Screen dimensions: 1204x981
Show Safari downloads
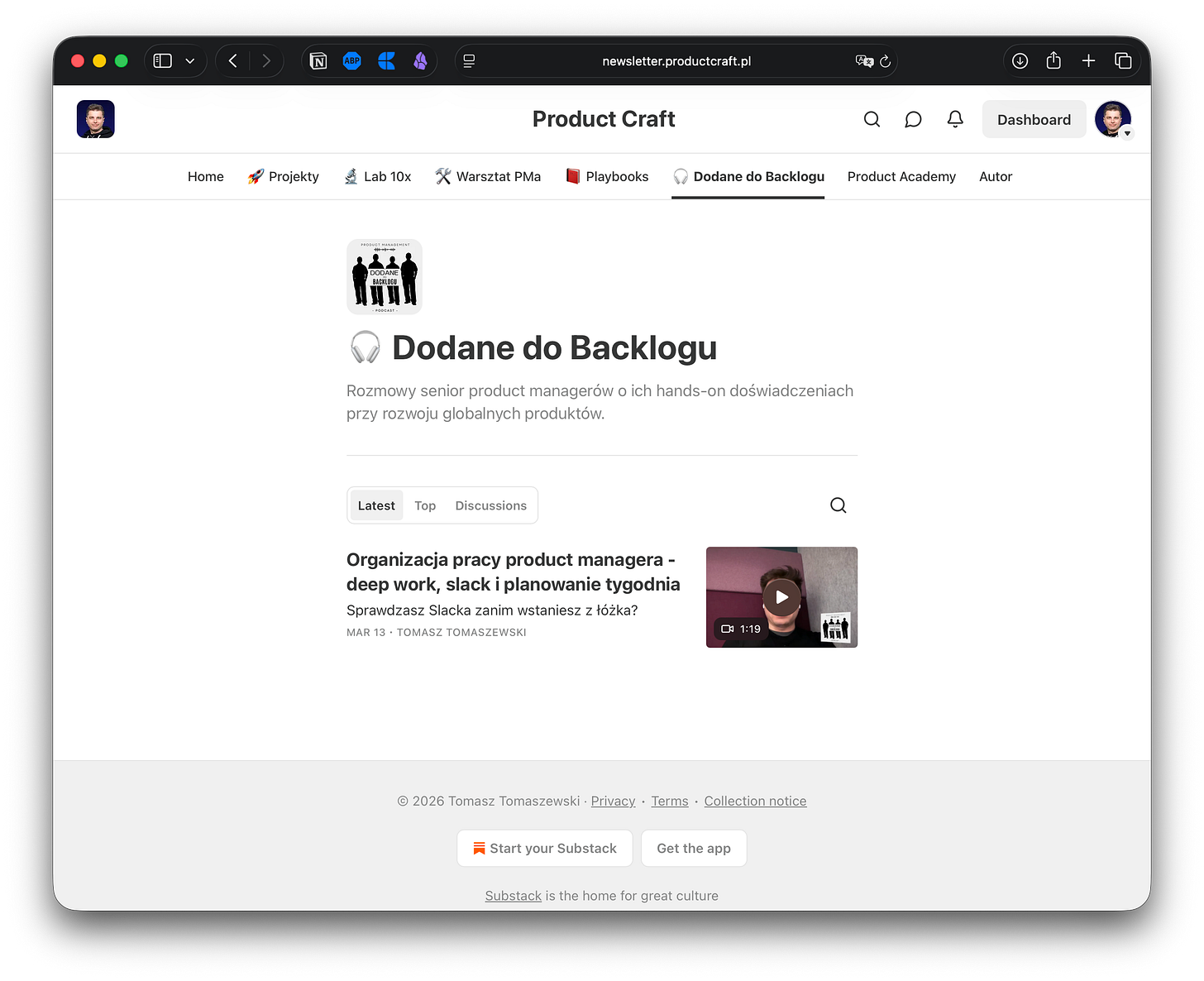(x=1020, y=61)
